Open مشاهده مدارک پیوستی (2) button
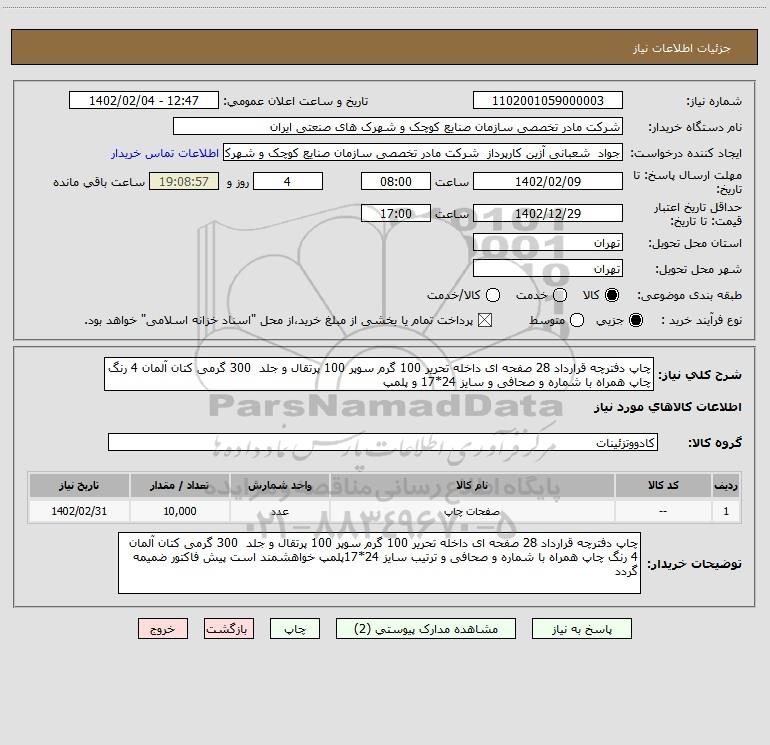The width and height of the screenshot is (770, 745). (426, 629)
